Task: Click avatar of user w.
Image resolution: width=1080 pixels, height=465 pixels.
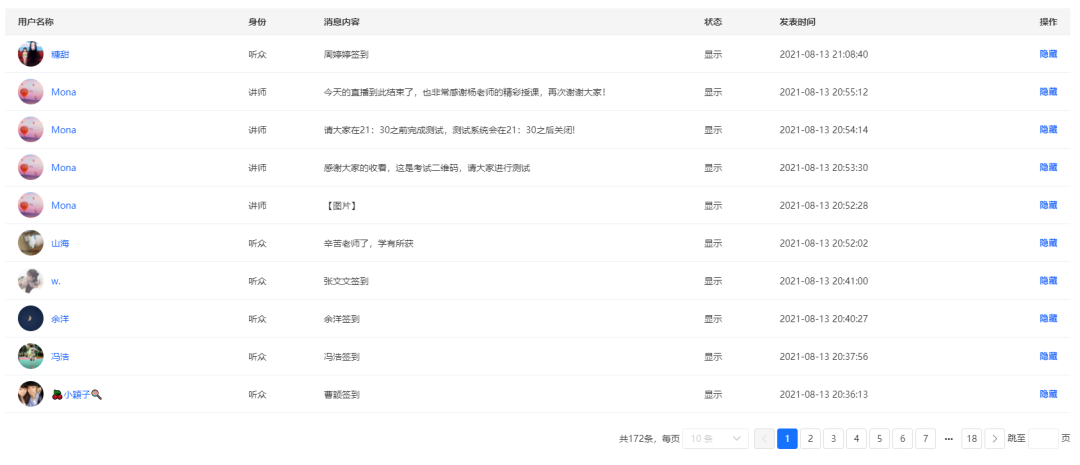Action: point(30,281)
